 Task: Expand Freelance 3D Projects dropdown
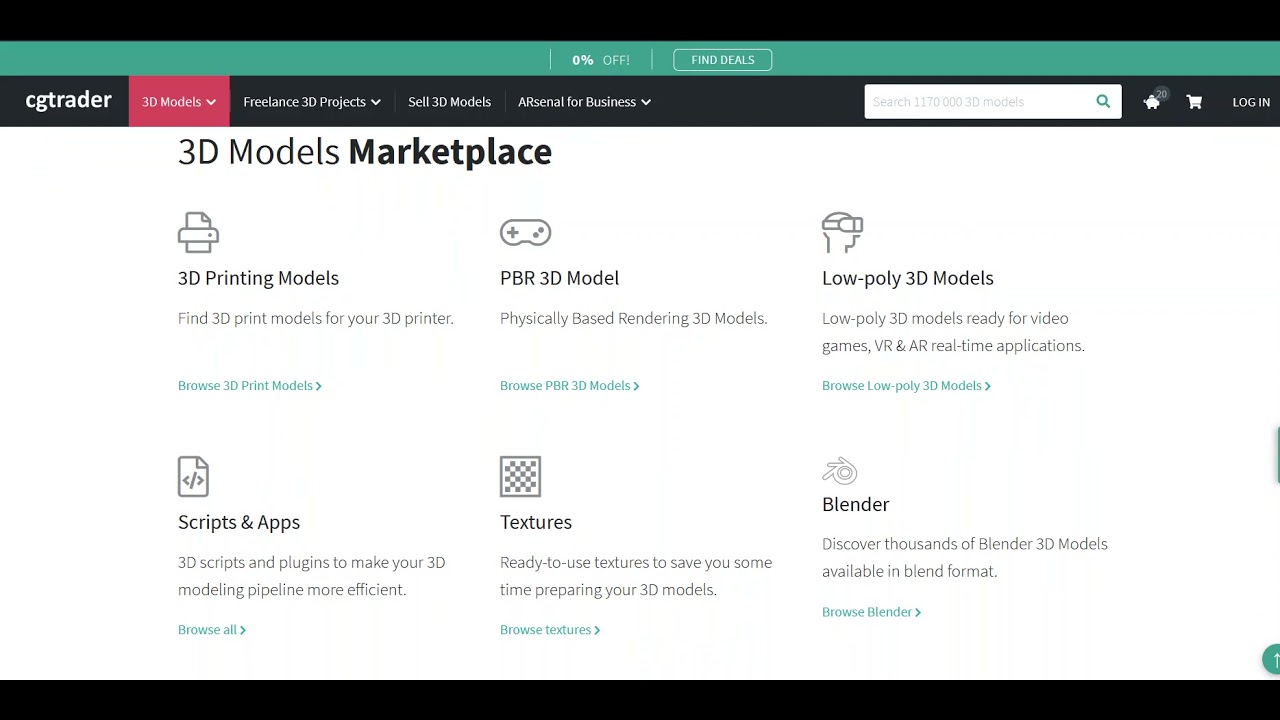312,102
